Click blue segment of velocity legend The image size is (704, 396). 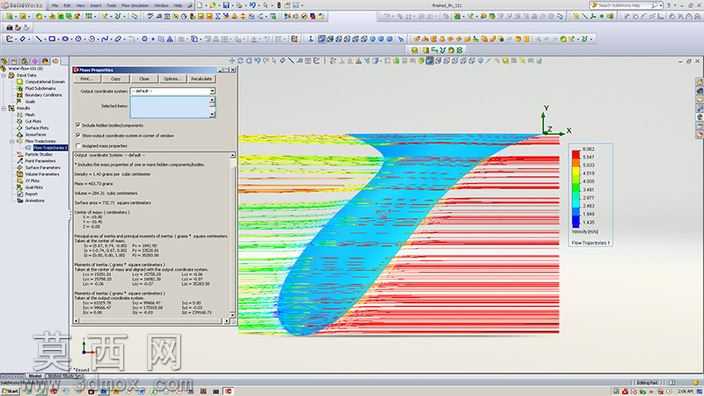[576, 221]
